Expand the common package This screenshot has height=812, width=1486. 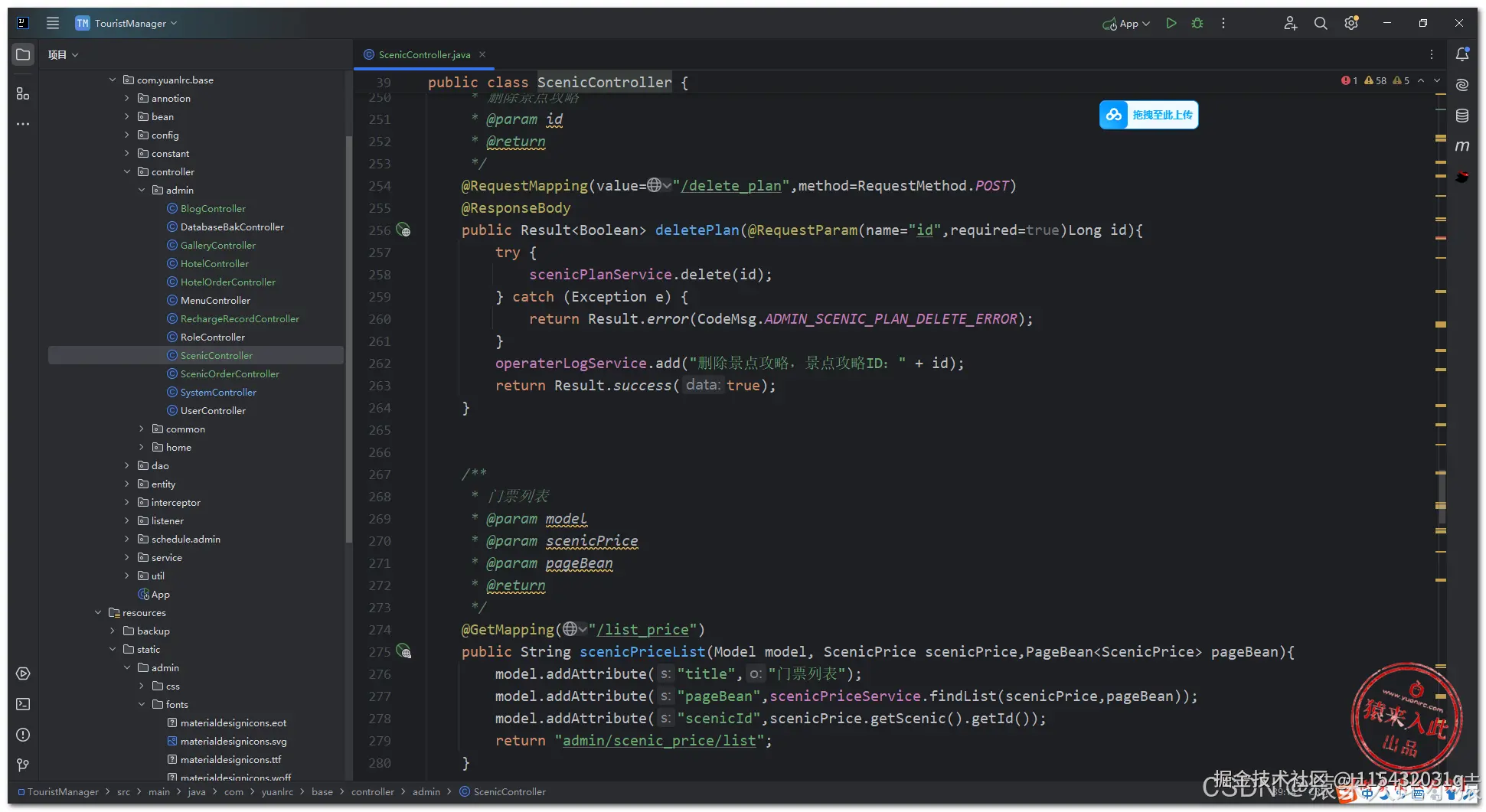point(142,429)
